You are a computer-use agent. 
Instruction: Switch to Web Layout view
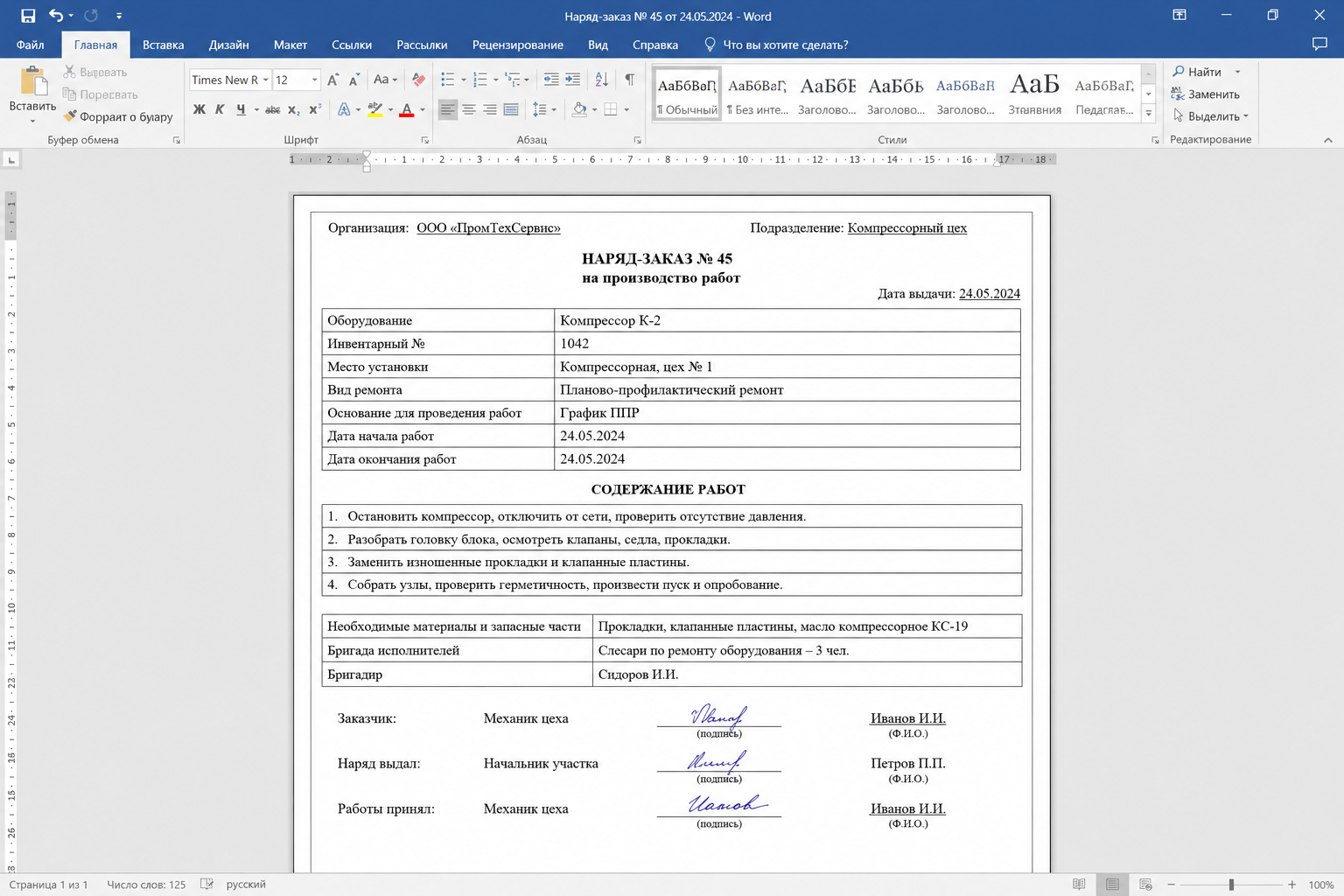1145,885
